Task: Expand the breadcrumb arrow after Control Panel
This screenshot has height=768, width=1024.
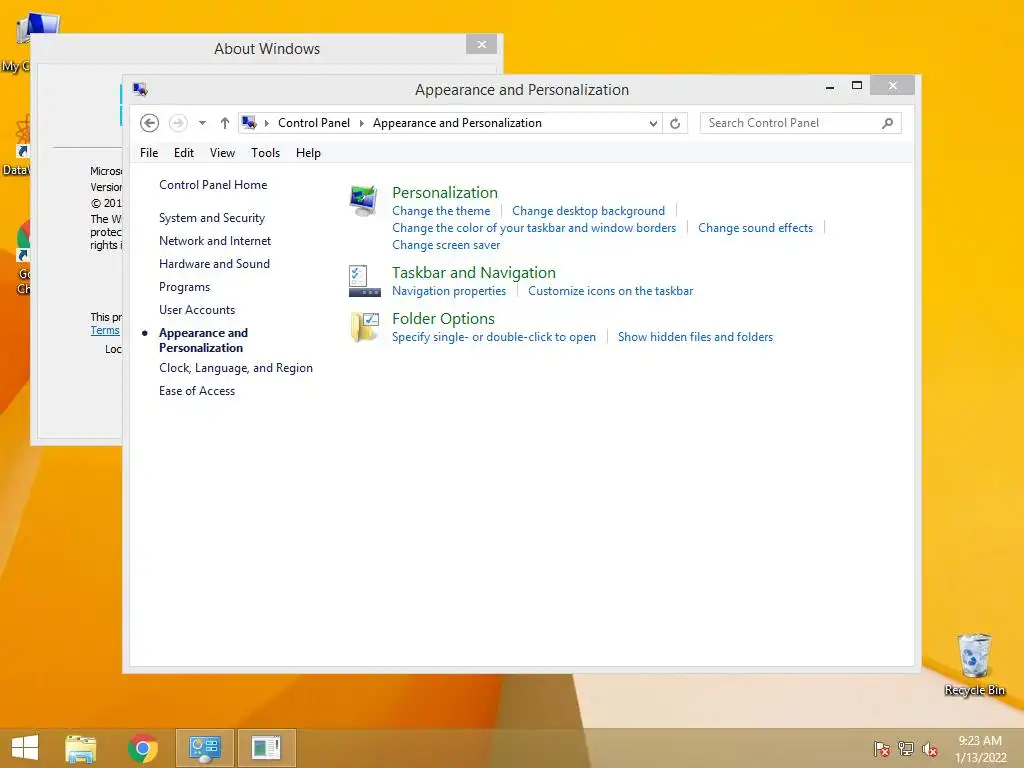Action: pyautogui.click(x=362, y=123)
